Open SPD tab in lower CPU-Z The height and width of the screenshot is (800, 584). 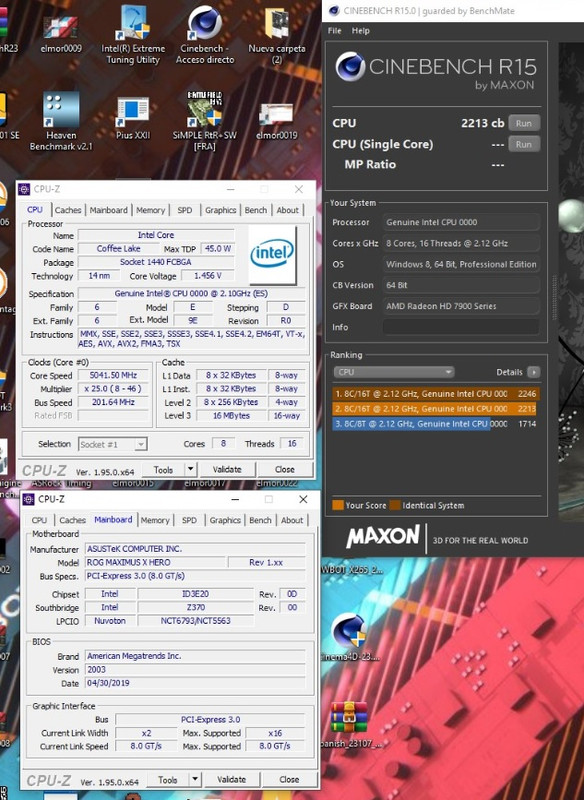(189, 520)
